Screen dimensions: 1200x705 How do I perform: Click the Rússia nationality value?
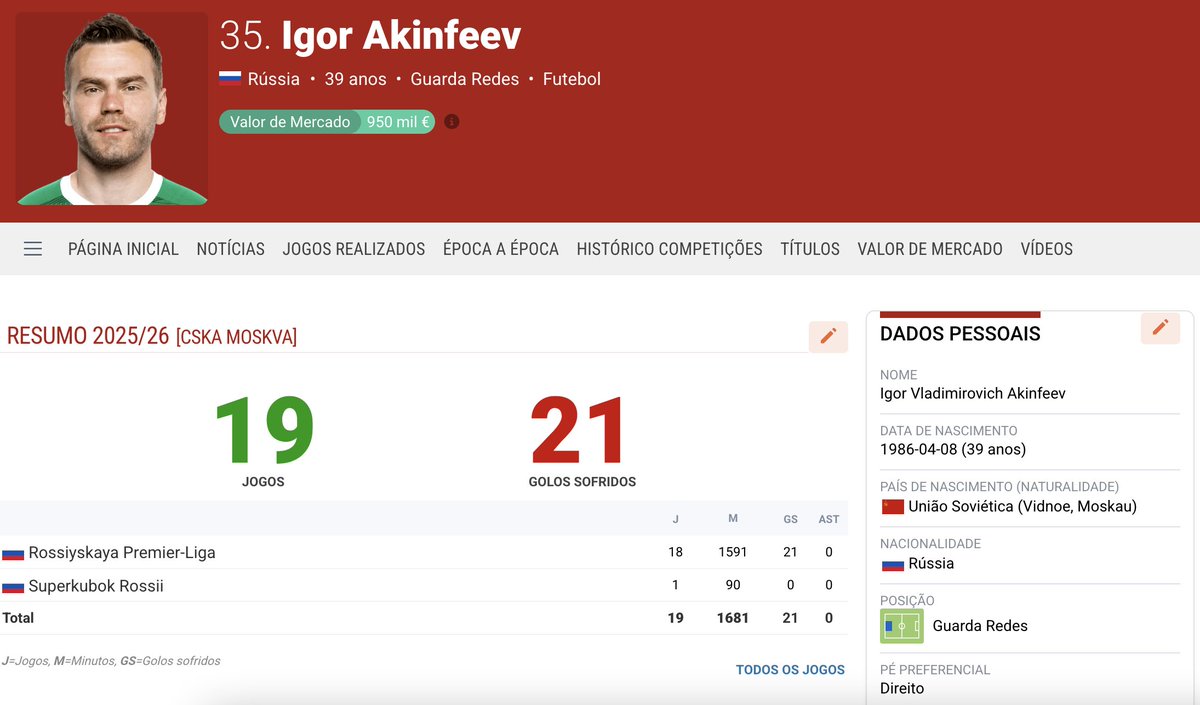tap(931, 564)
